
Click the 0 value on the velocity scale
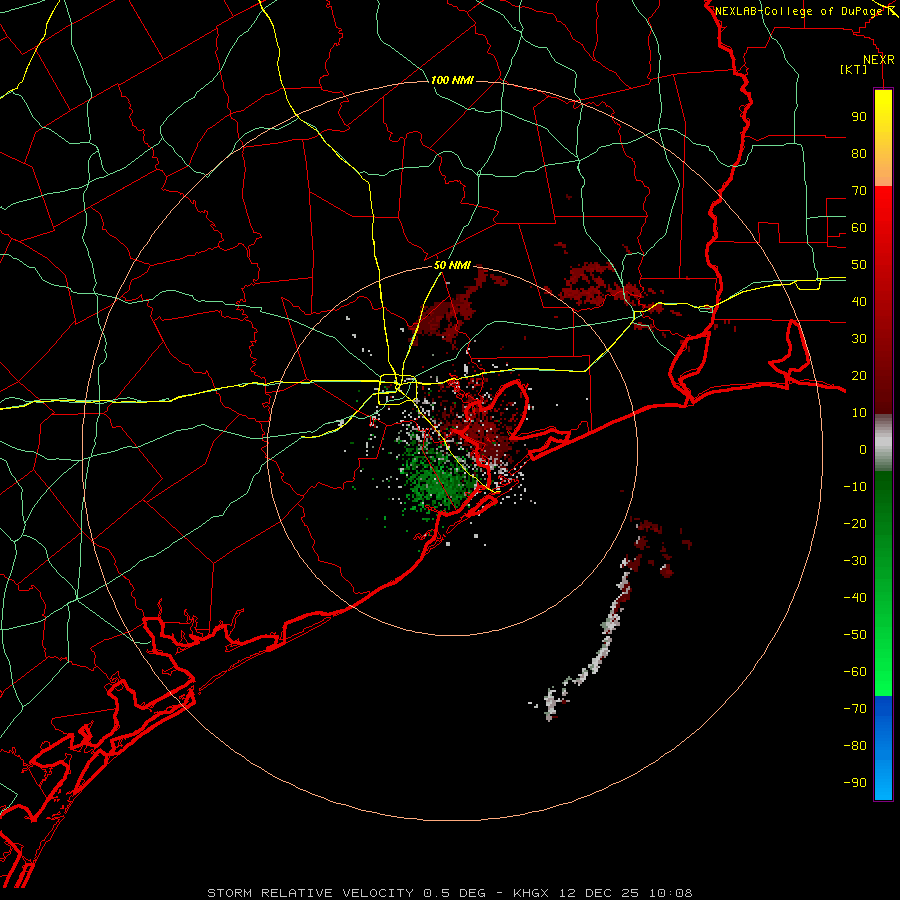[x=863, y=450]
